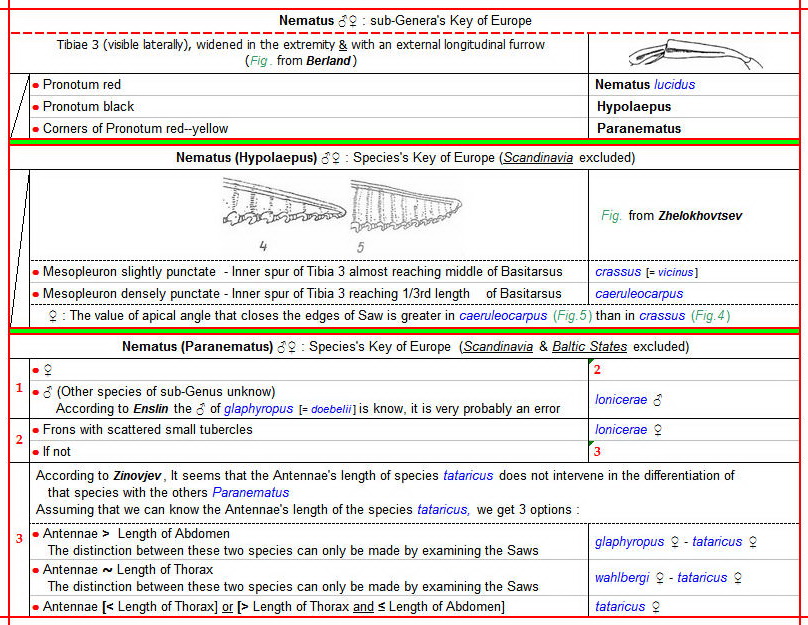
Task: Select the Hypolaepus sub-genus result
Action: (633, 107)
